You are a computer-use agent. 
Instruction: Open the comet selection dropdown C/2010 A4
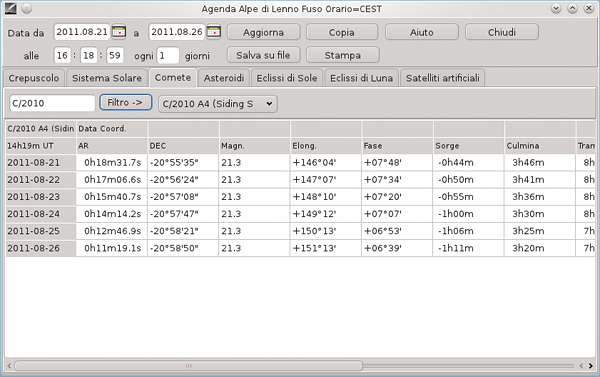(x=218, y=104)
